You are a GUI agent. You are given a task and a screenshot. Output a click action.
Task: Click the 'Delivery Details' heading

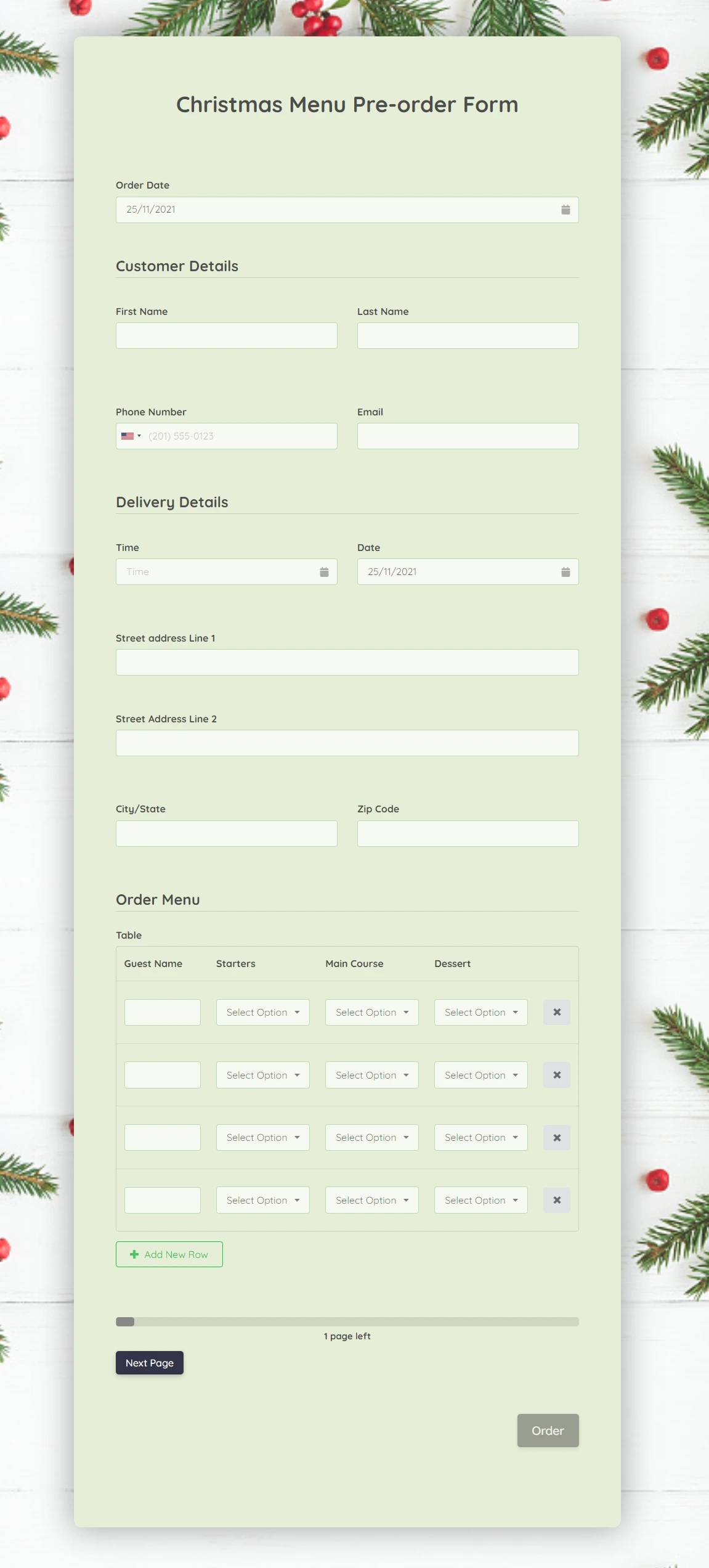[x=172, y=502]
